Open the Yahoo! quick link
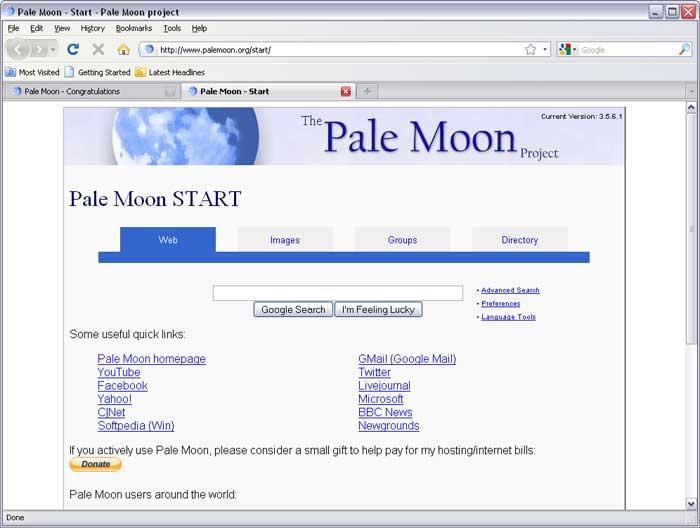 click(114, 399)
